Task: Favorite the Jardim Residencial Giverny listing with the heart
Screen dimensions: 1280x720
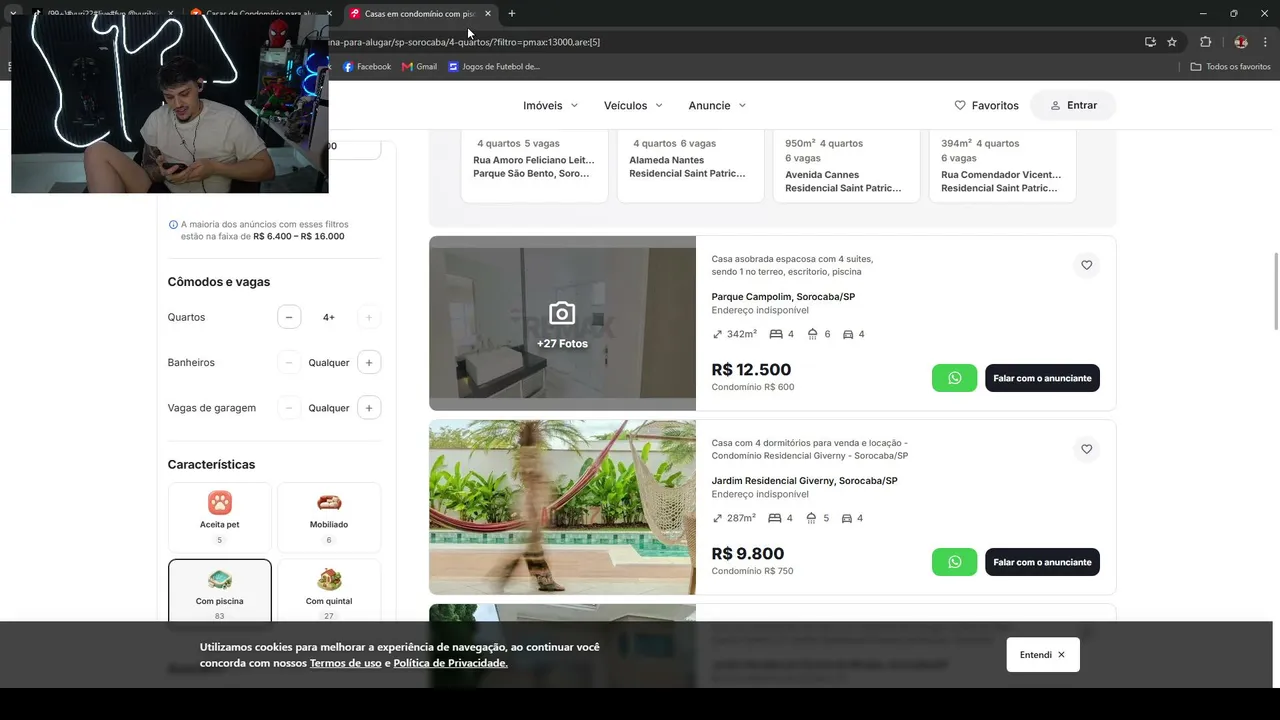Action: (1086, 449)
